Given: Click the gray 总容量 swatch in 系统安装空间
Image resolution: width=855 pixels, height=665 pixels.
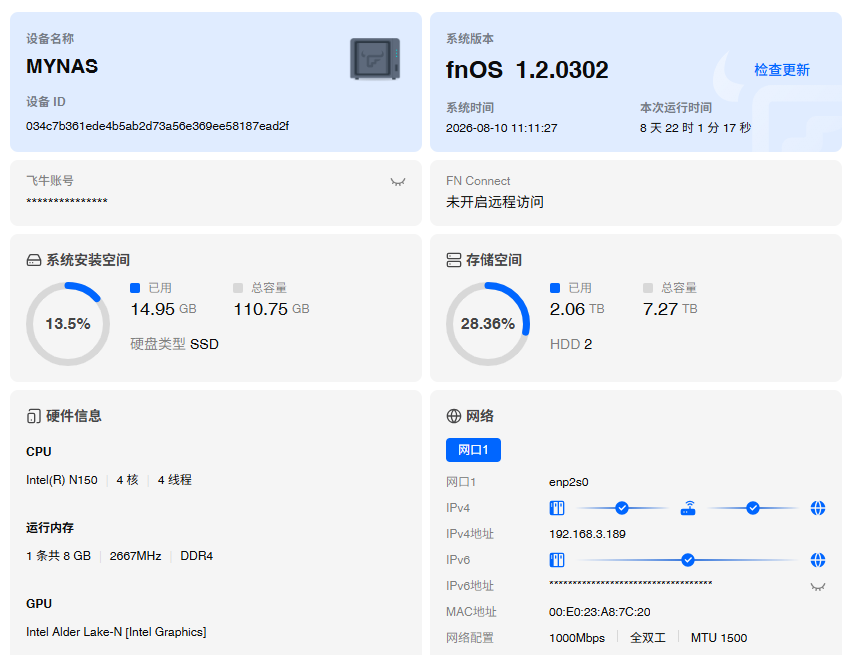Looking at the screenshot, I should tap(238, 288).
